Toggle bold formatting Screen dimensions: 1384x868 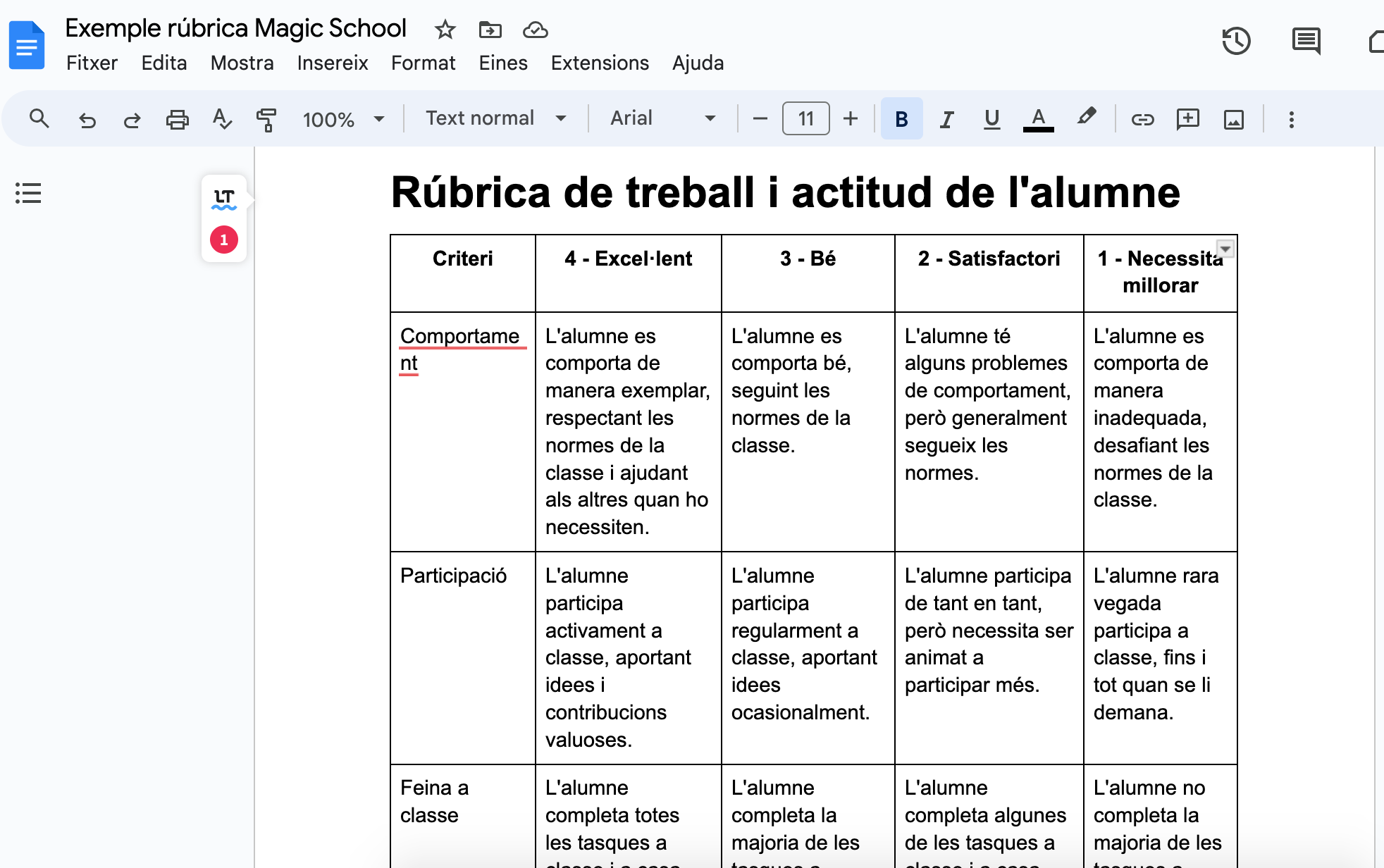point(901,118)
